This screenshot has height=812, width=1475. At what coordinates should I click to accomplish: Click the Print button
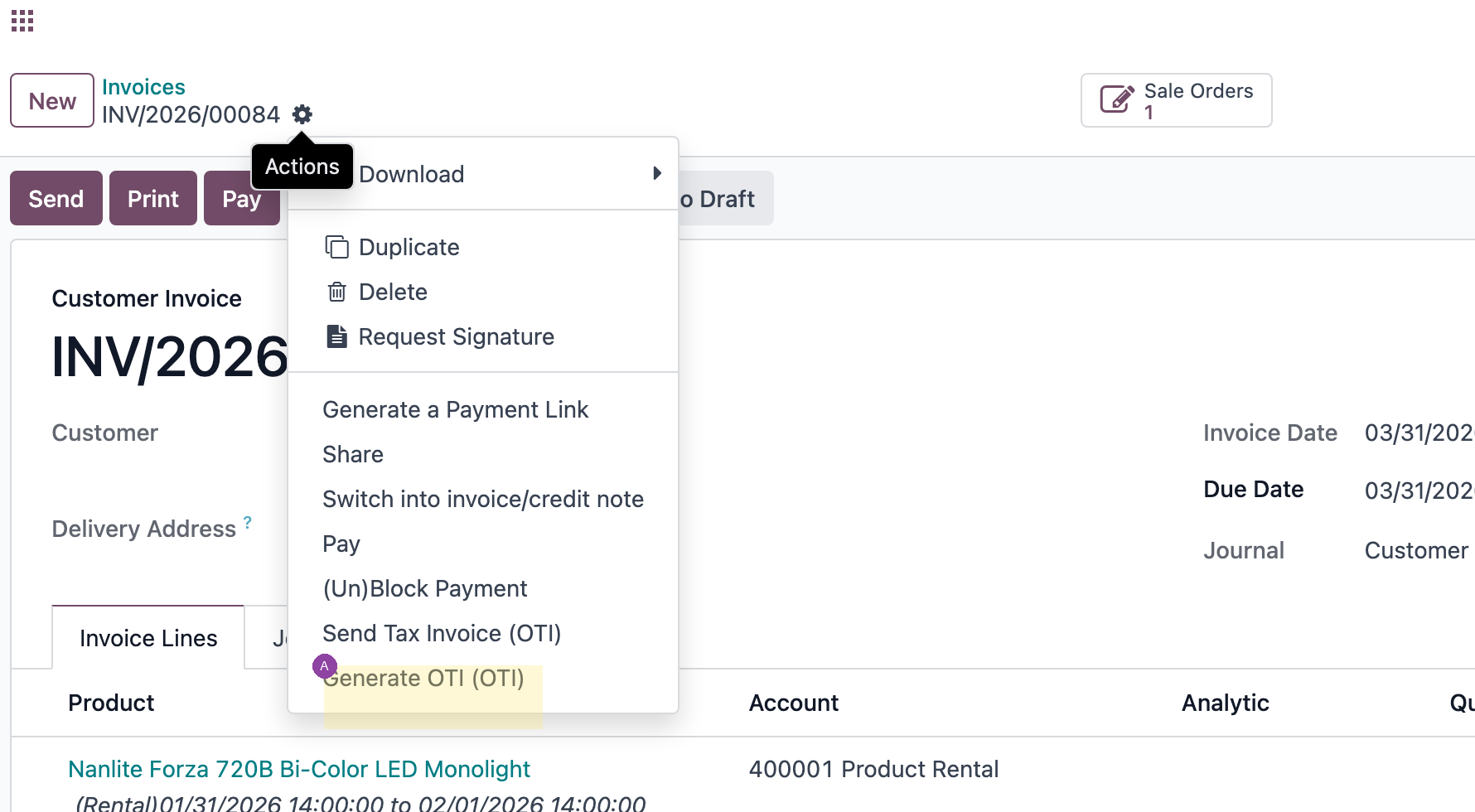153,198
